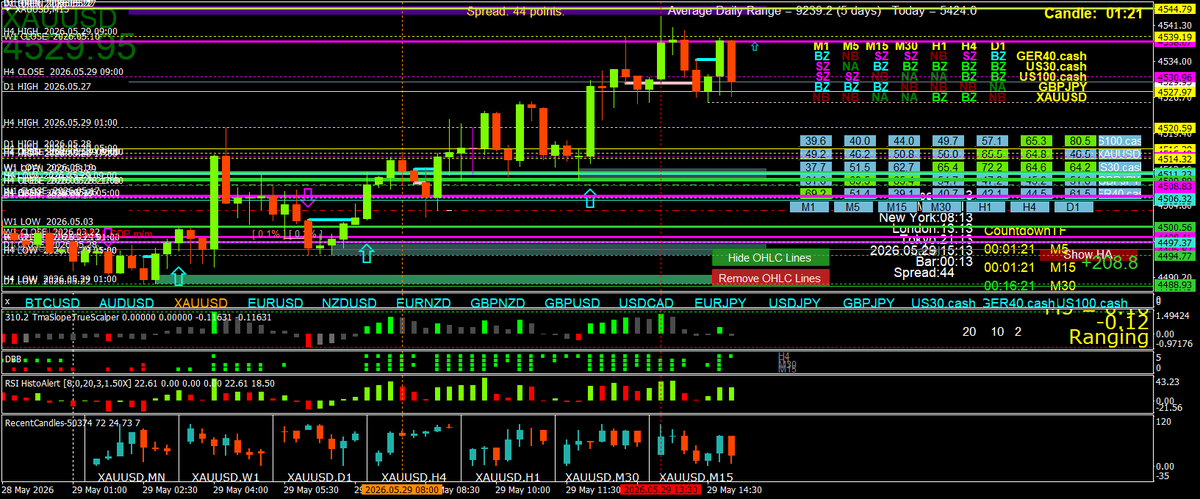Click the blue M5 timeframe button
Image resolution: width=1200 pixels, height=499 pixels.
853,206
